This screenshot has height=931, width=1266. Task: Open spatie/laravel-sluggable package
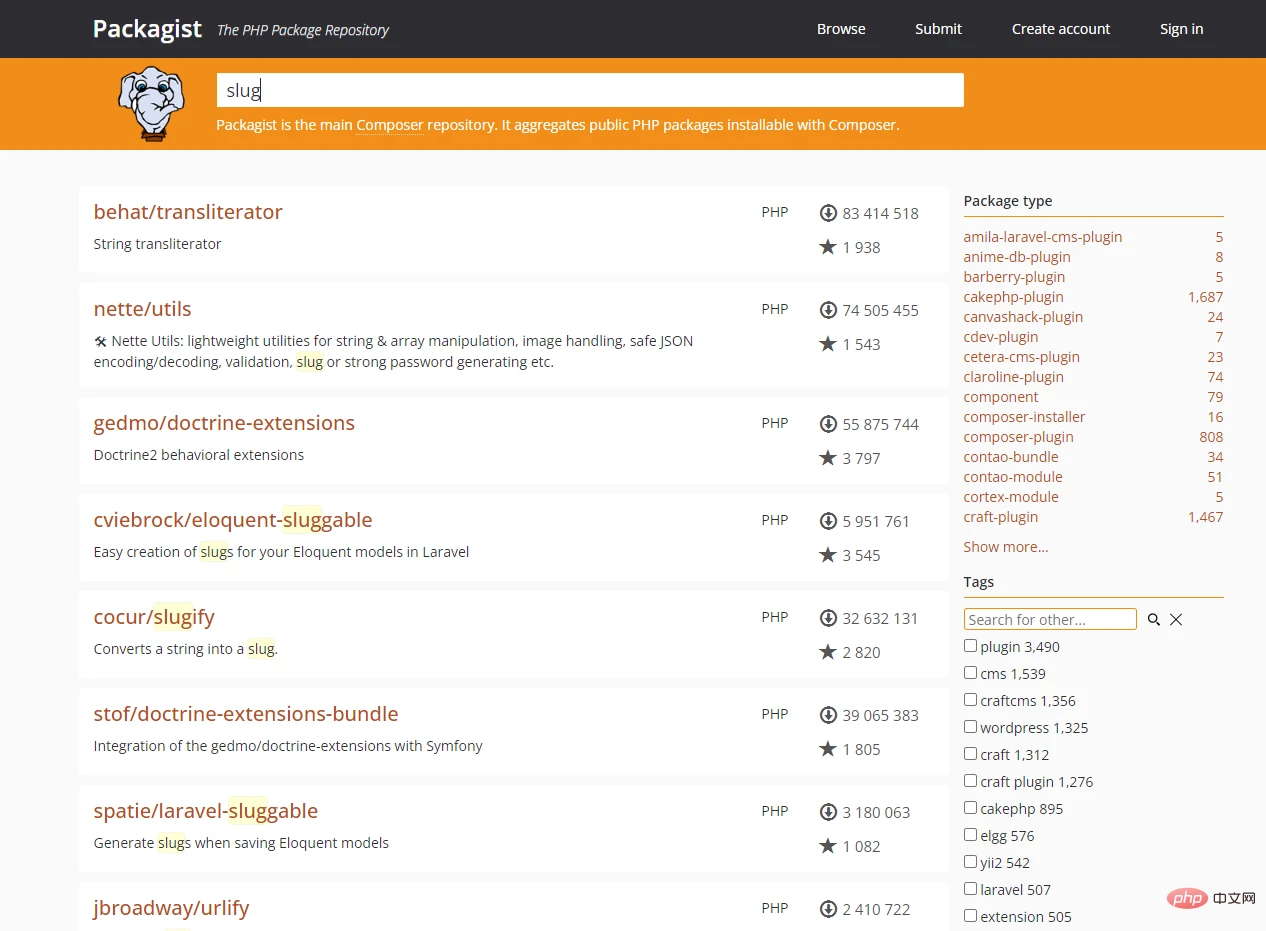pos(206,811)
